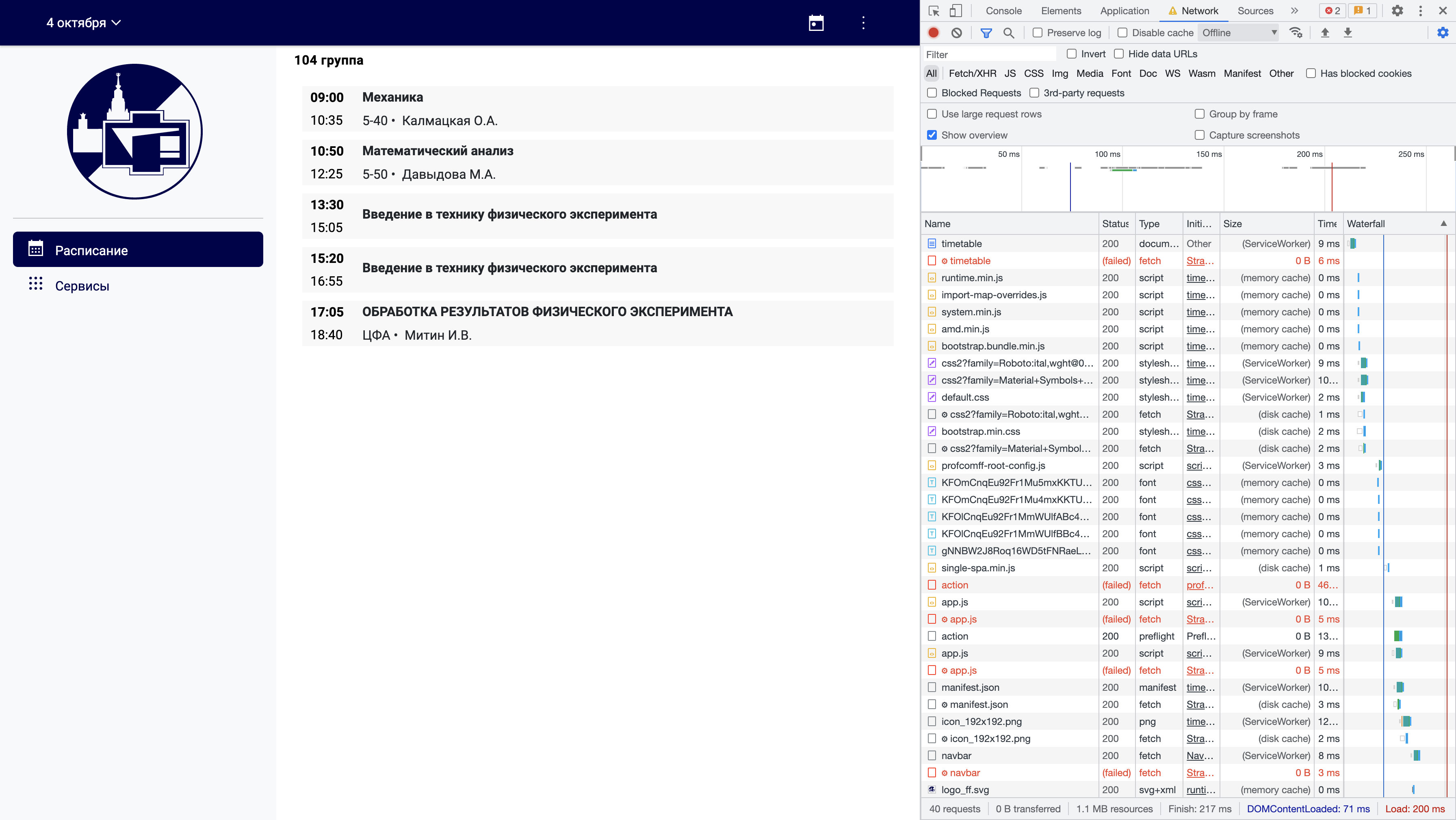This screenshot has width=1456, height=820.
Task: Click the clear network log icon
Action: (957, 33)
